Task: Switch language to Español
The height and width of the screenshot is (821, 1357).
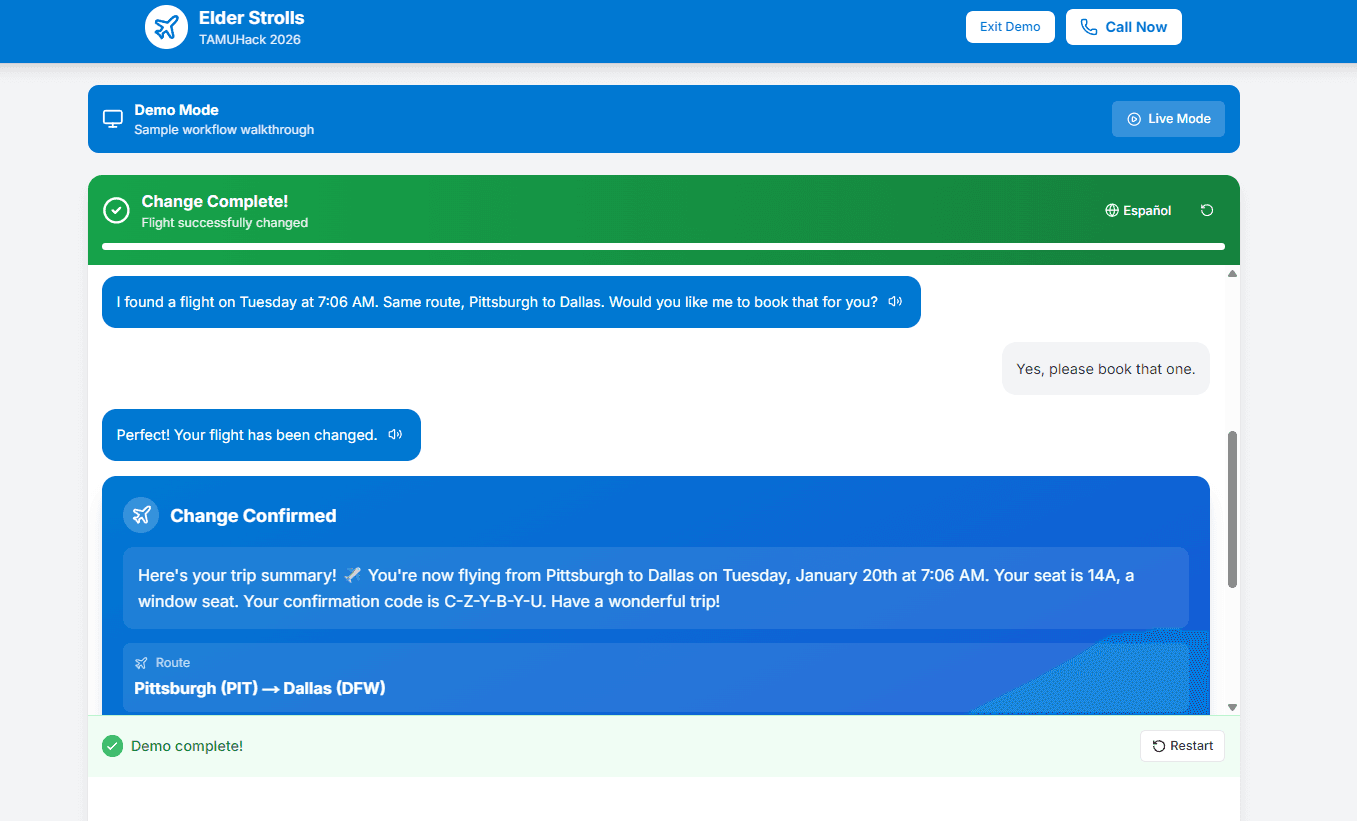Action: click(x=1138, y=210)
